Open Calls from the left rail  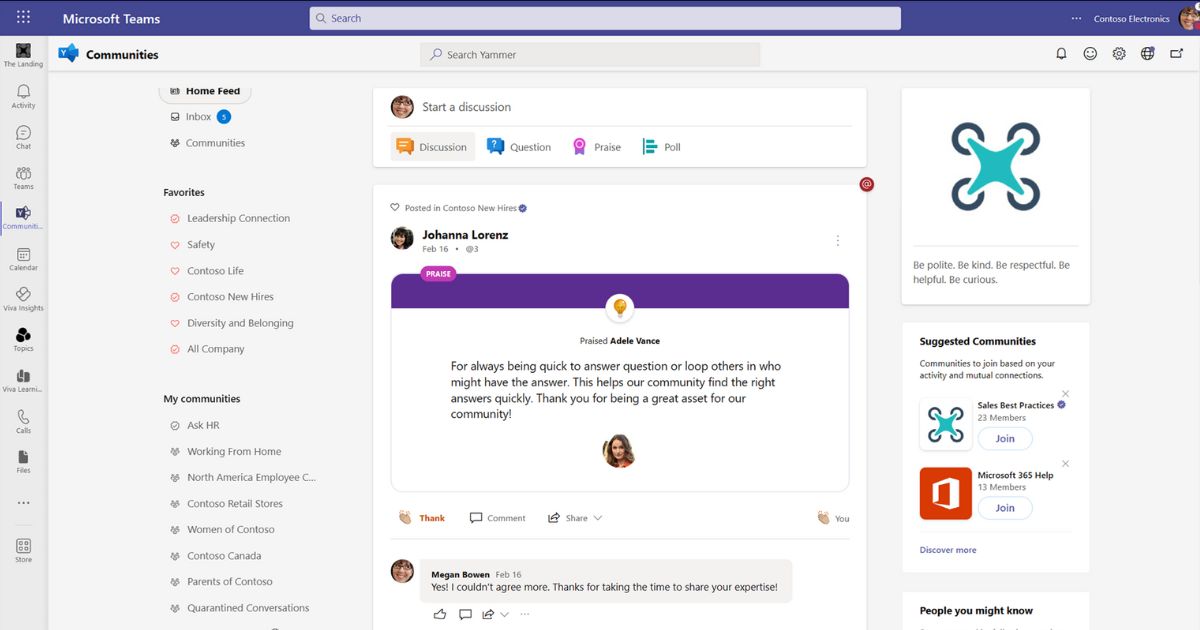click(23, 421)
